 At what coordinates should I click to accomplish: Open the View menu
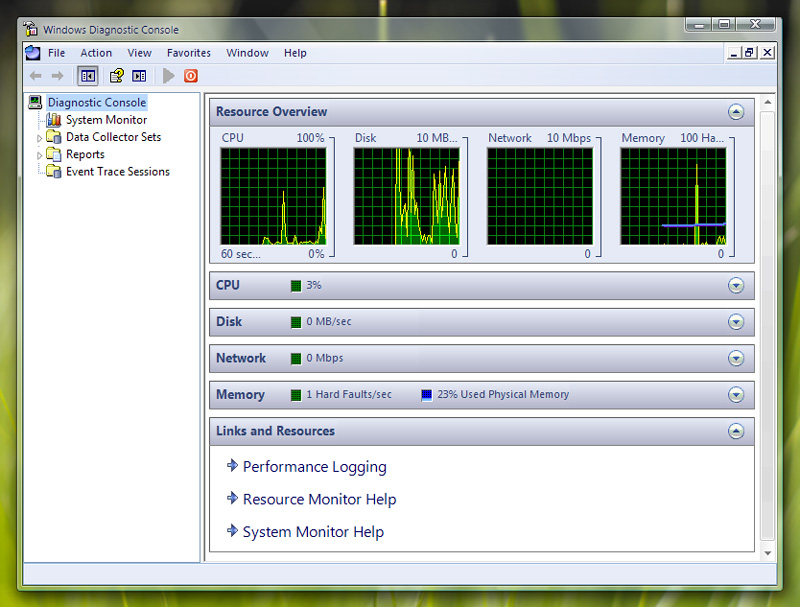[139, 53]
